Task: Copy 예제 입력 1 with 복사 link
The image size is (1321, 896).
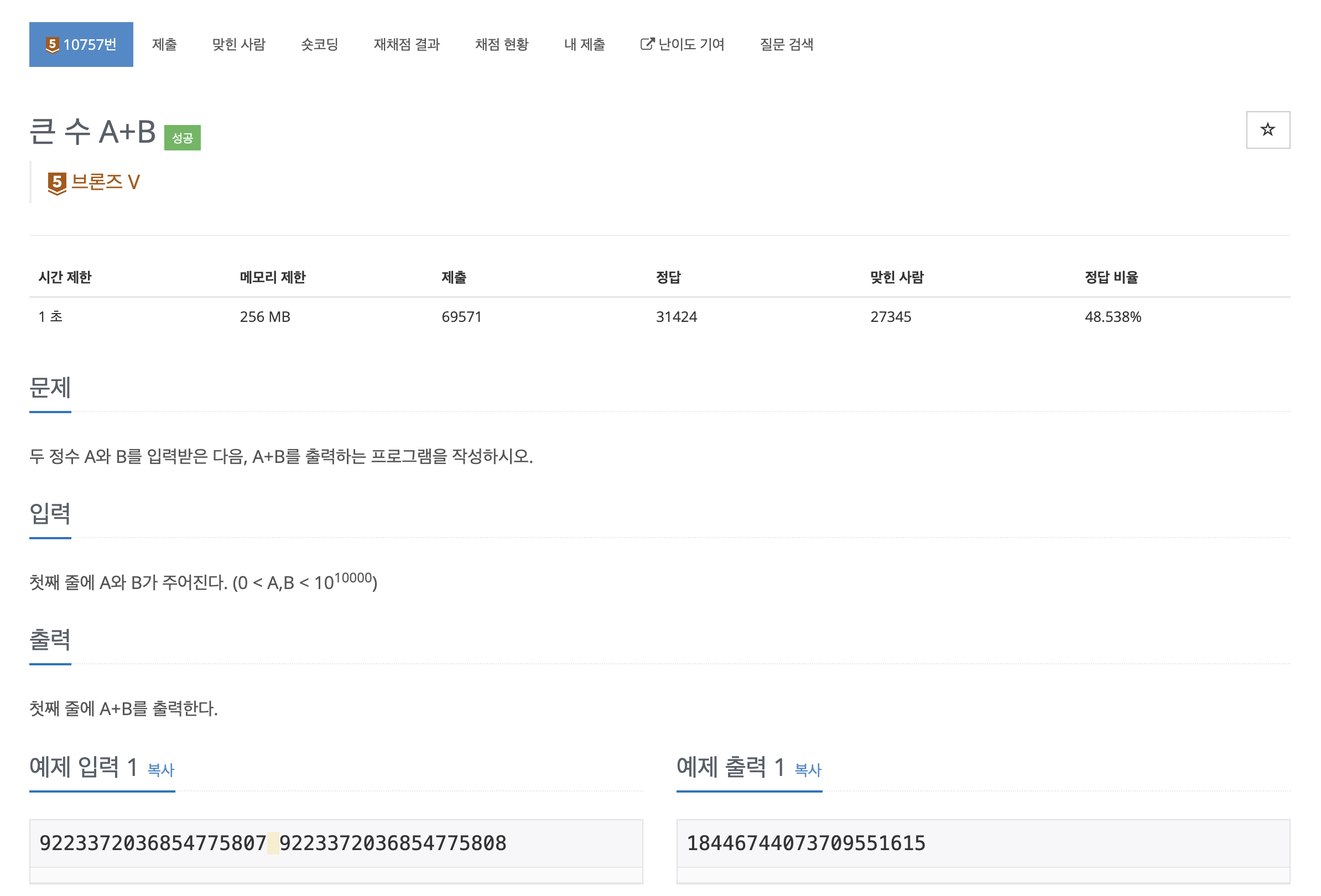Action: tap(161, 770)
